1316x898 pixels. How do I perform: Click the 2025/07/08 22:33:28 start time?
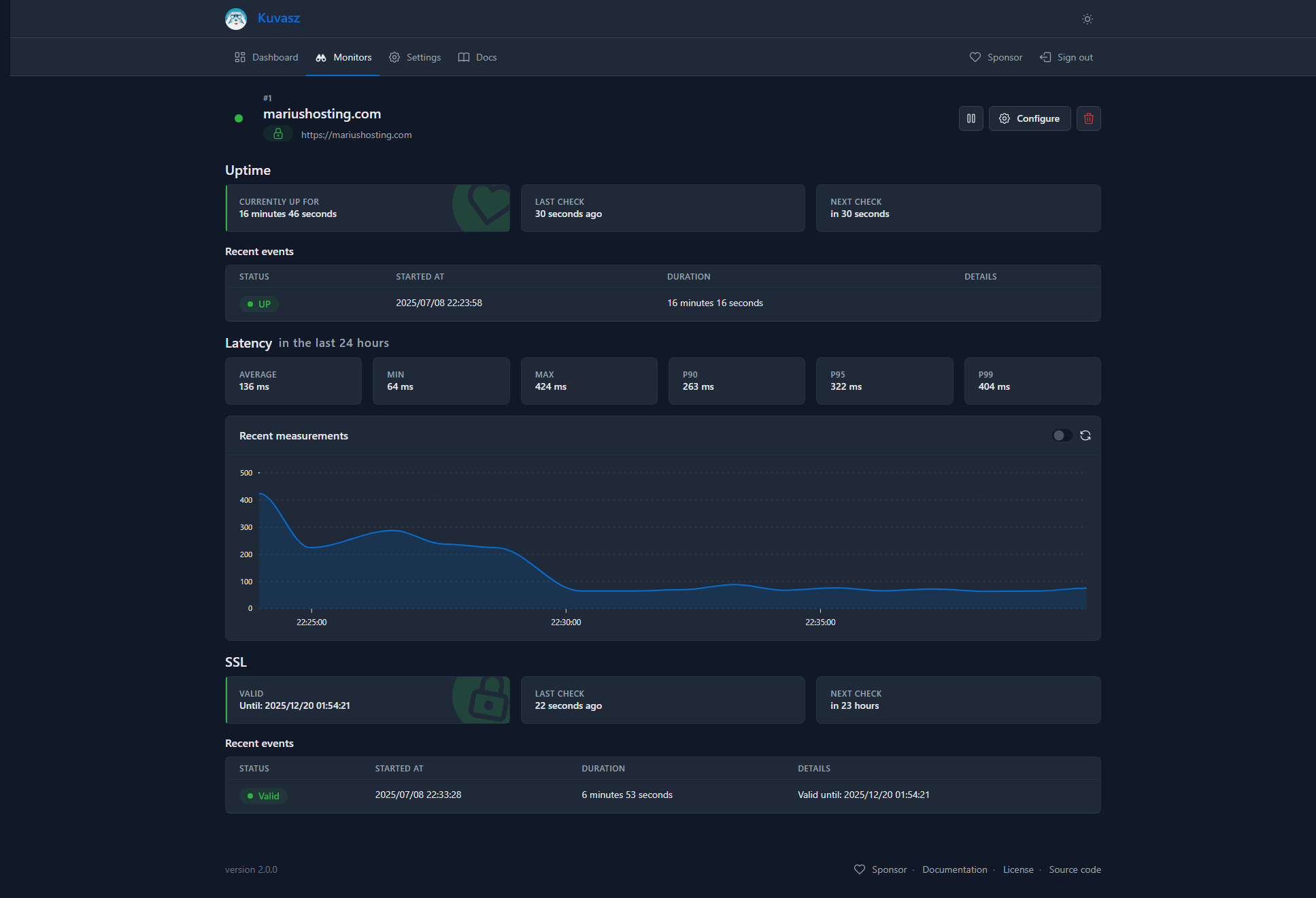point(418,795)
